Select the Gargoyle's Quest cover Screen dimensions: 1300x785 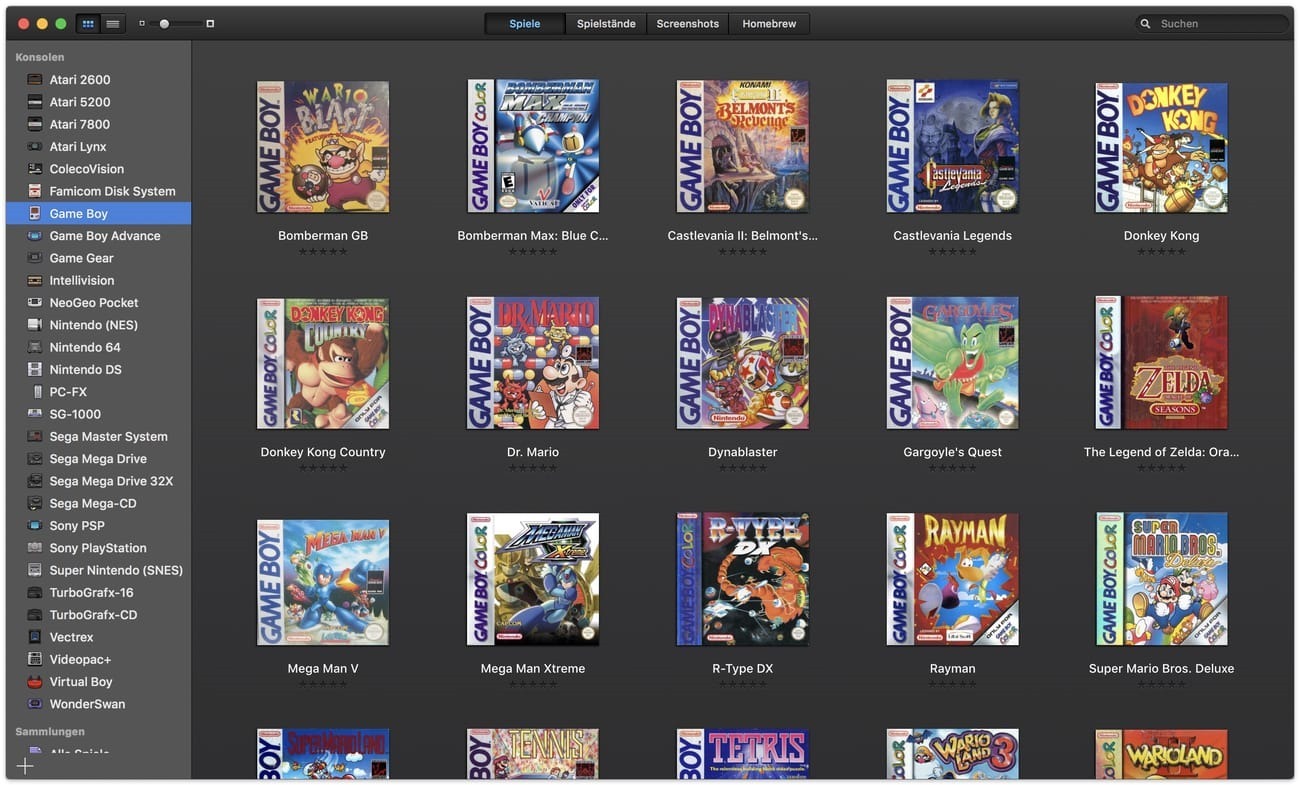pyautogui.click(x=953, y=363)
